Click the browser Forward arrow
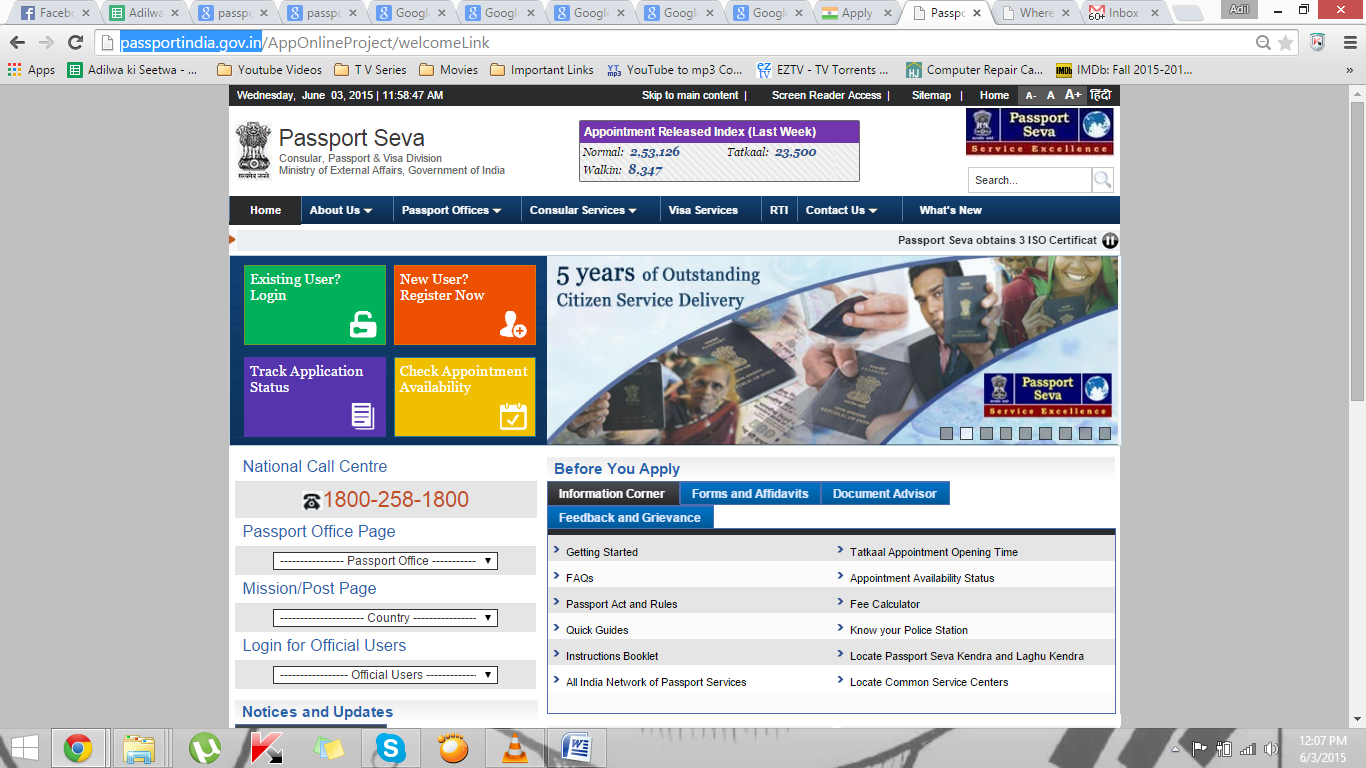Image resolution: width=1366 pixels, height=768 pixels. [46, 43]
